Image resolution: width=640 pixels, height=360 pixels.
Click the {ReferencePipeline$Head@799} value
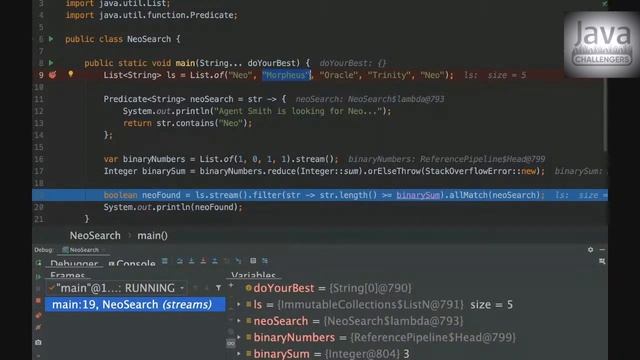pyautogui.click(x=433, y=338)
